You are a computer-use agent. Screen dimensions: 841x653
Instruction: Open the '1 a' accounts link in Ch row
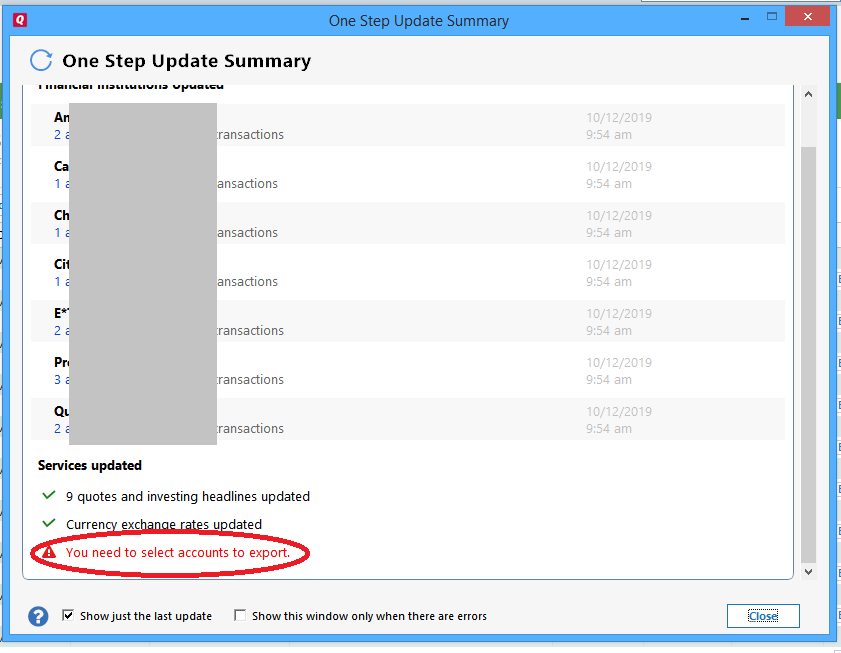click(62, 232)
